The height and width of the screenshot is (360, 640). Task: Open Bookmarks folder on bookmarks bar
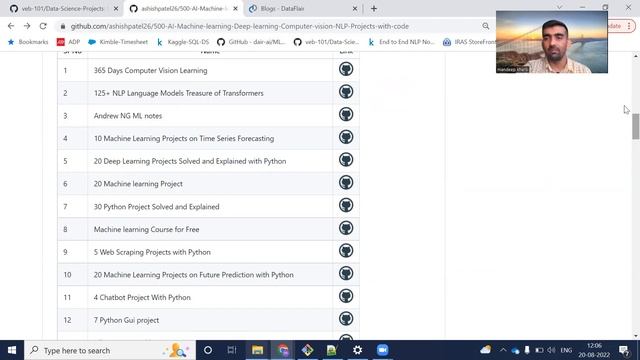[x=28, y=42]
